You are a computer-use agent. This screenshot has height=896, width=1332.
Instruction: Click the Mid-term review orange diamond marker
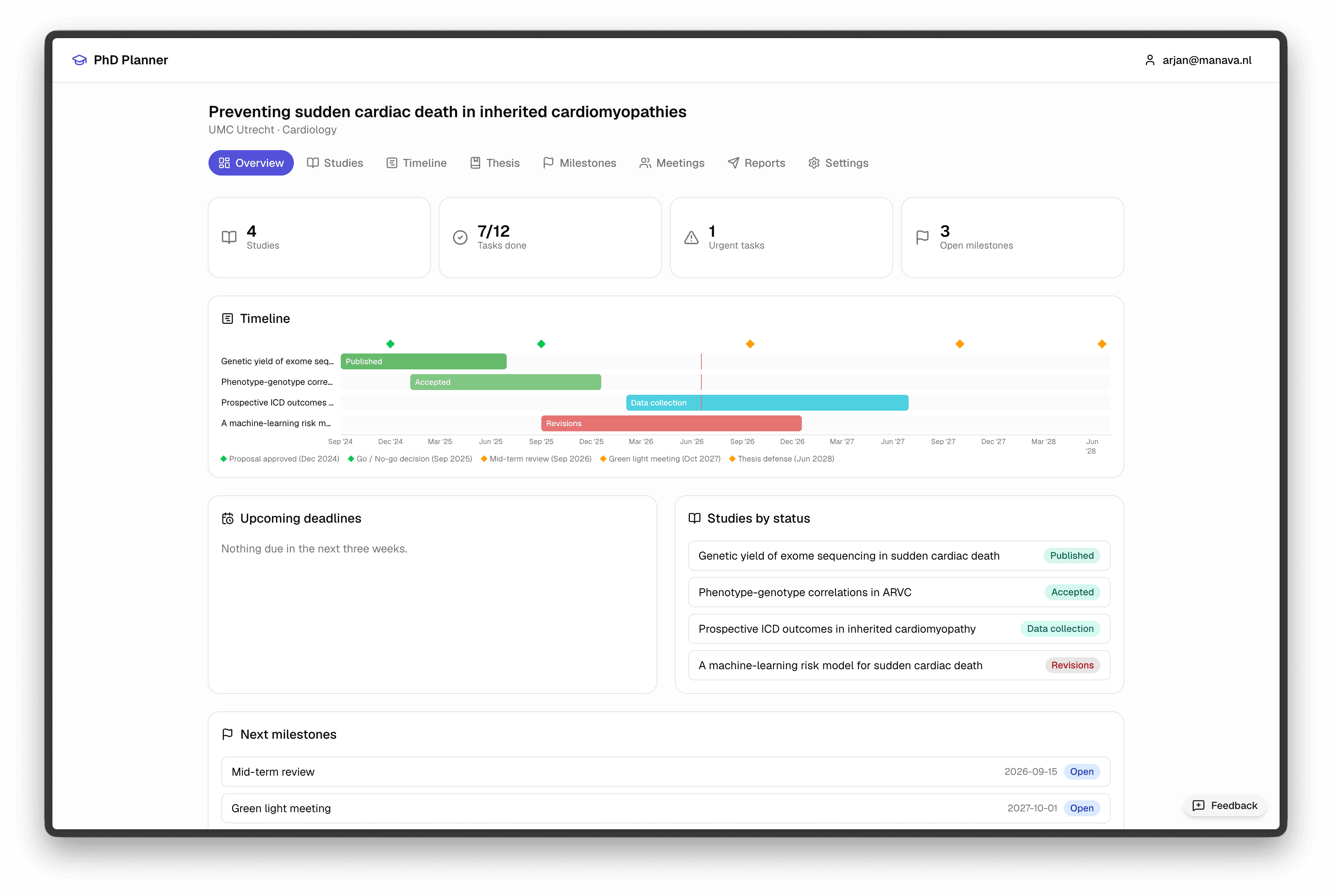[x=750, y=344]
